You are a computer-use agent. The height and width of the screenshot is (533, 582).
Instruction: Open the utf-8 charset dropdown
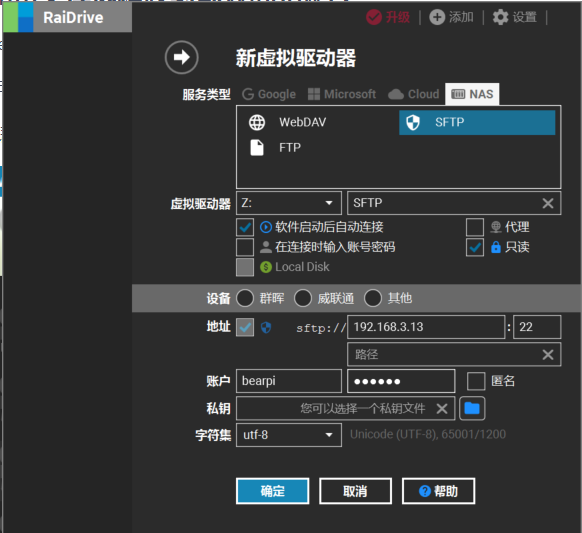(x=289, y=435)
